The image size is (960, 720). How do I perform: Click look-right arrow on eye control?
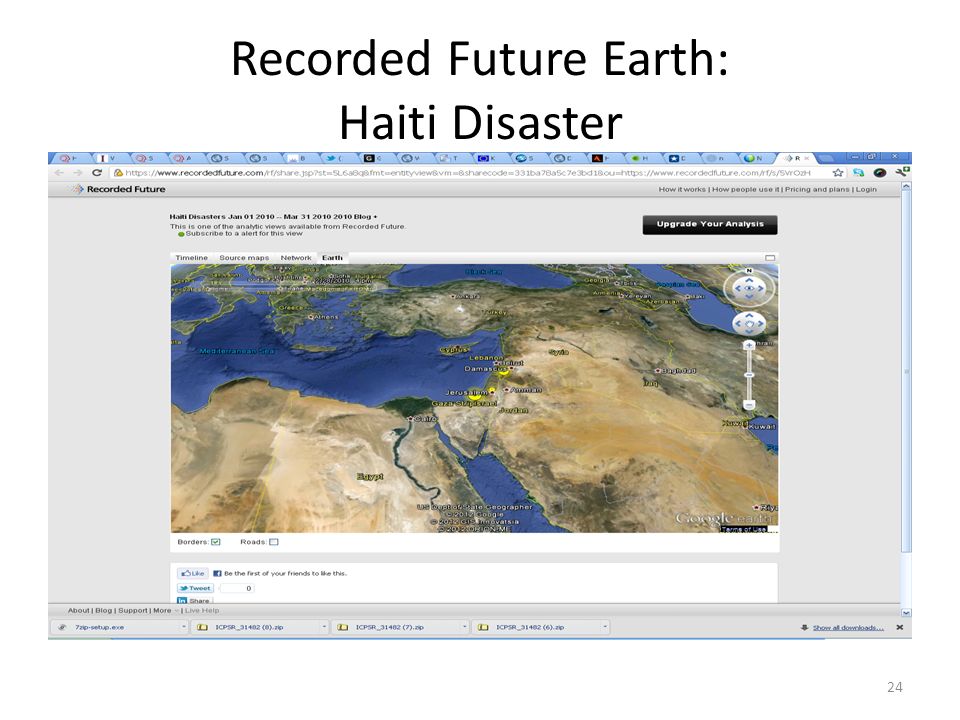click(760, 288)
